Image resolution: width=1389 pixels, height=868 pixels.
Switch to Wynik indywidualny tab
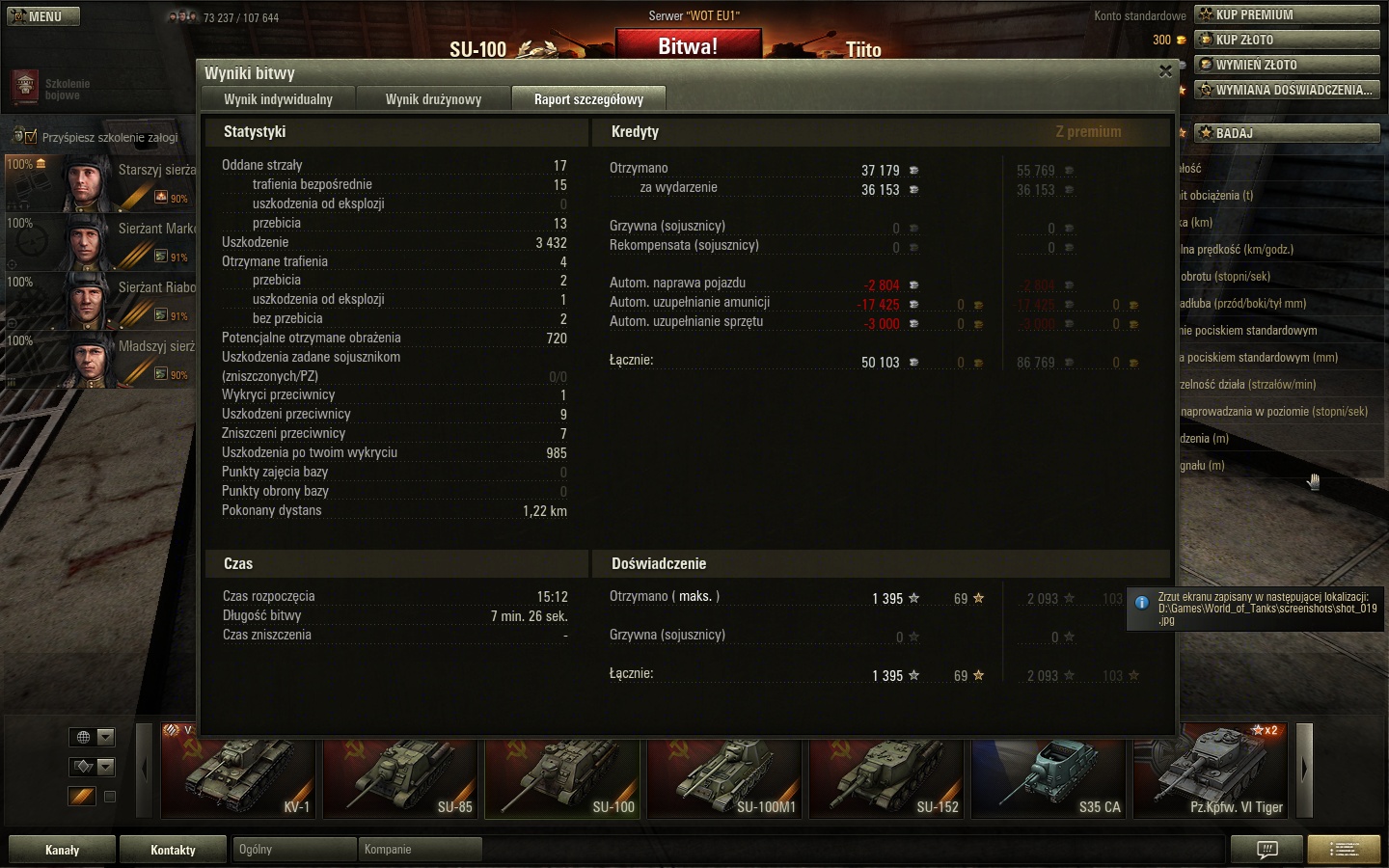click(x=278, y=98)
